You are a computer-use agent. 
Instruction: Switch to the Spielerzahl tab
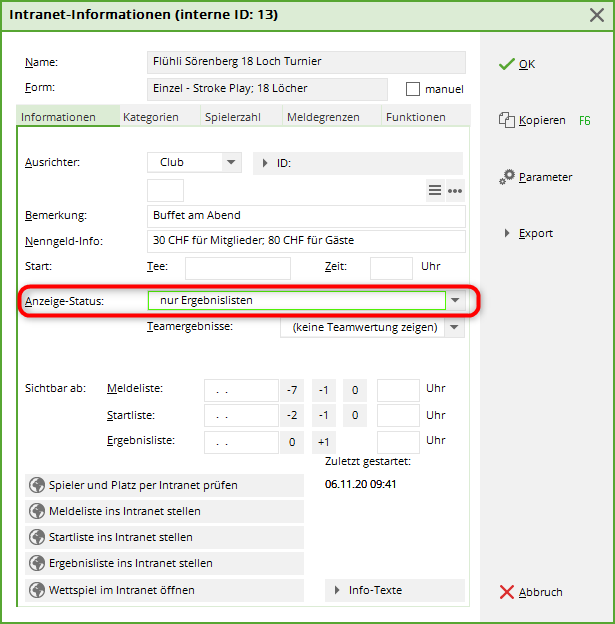pyautogui.click(x=241, y=117)
